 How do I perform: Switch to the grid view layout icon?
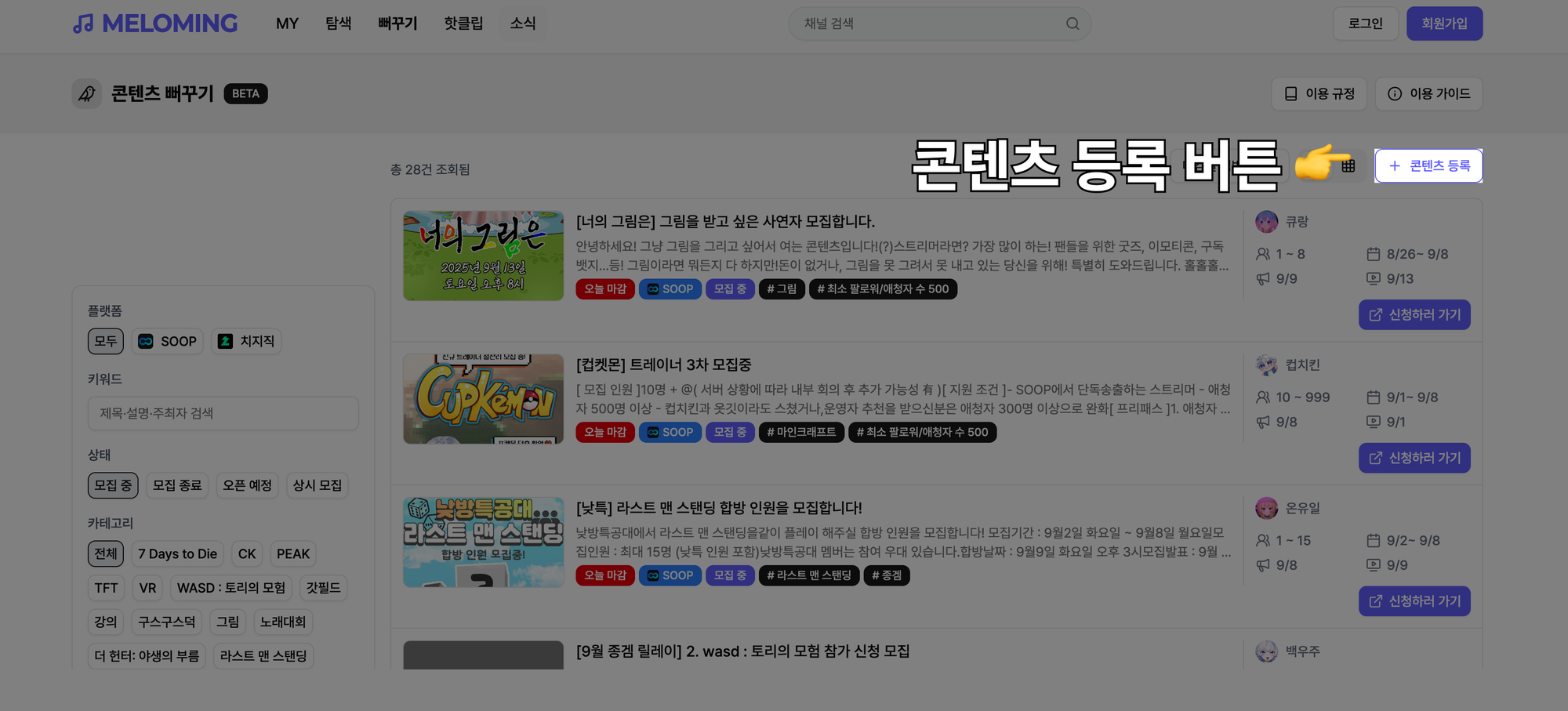coord(1348,166)
